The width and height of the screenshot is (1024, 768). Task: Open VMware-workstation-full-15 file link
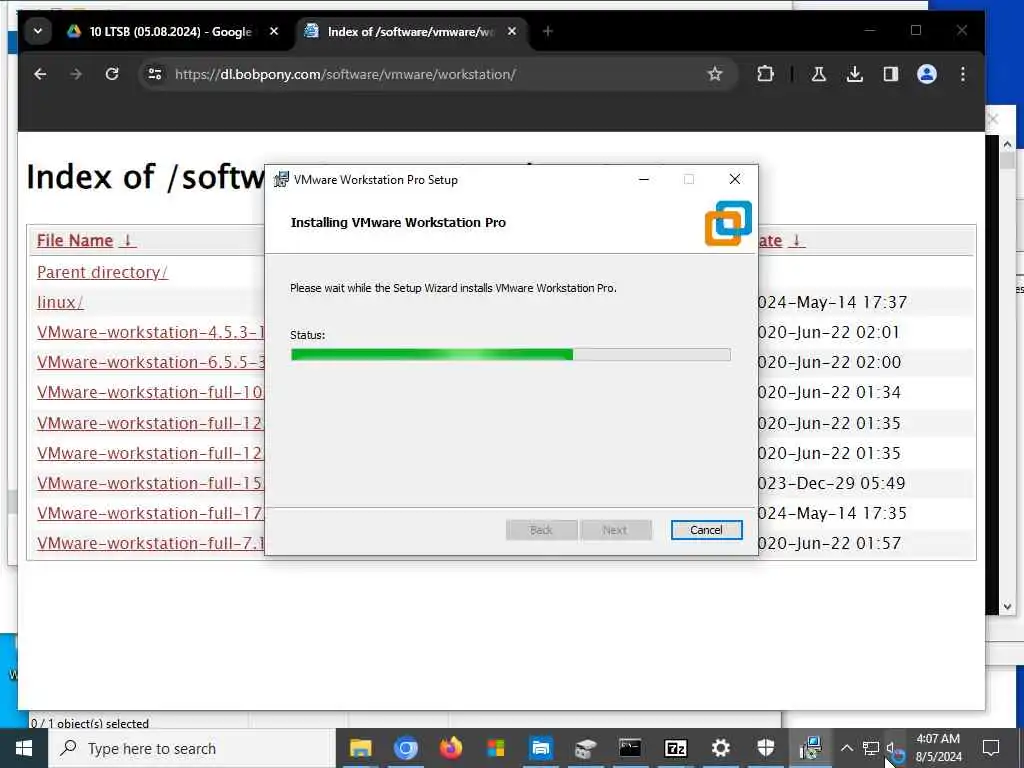pyautogui.click(x=151, y=483)
